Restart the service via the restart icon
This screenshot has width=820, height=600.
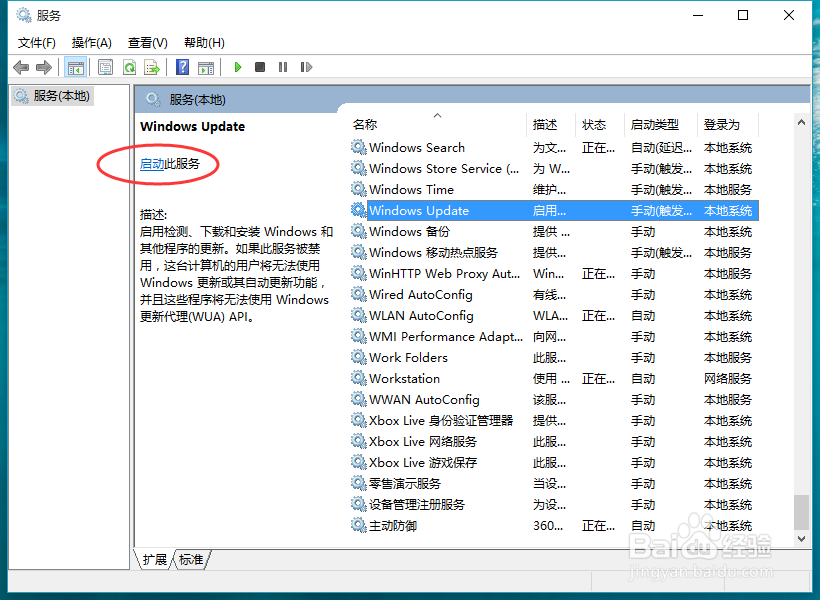click(306, 67)
